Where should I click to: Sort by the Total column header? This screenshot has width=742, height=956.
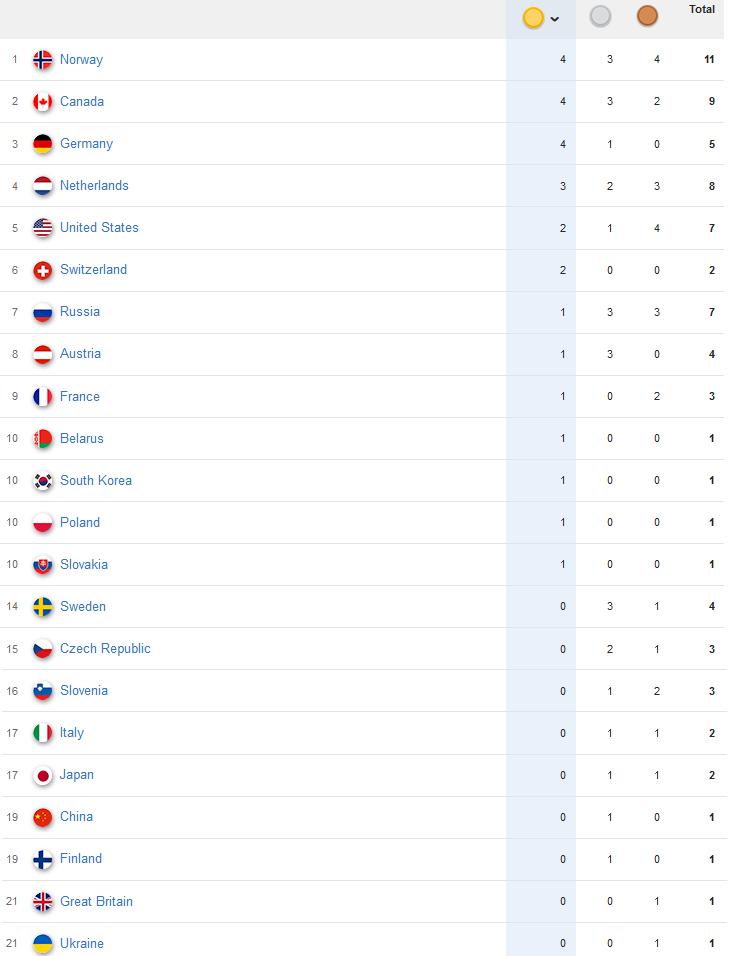click(702, 9)
